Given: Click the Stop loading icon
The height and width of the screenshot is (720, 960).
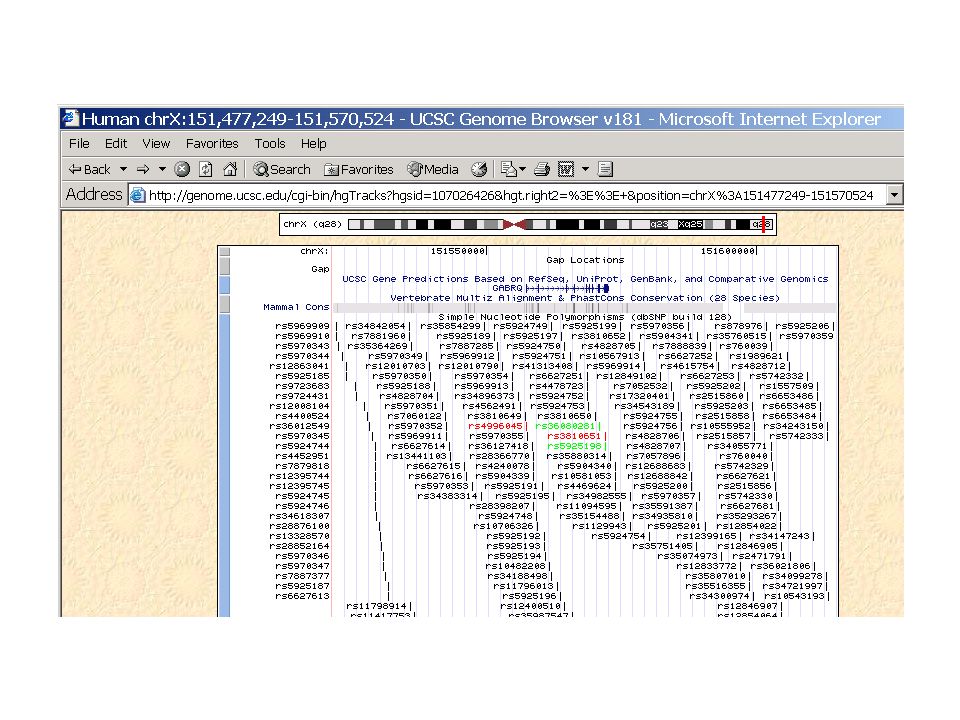Looking at the screenshot, I should coord(182,169).
